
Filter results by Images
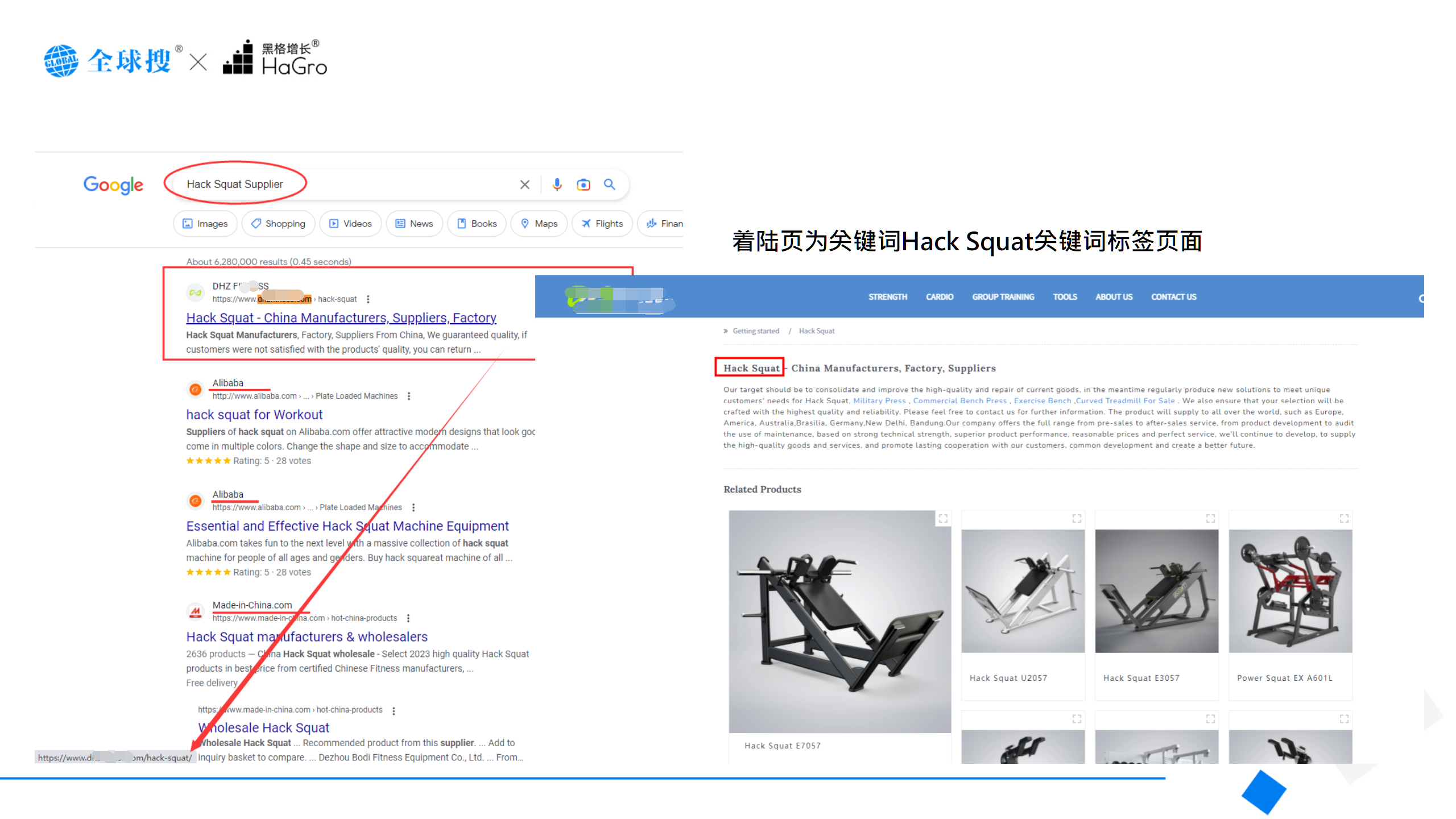point(205,224)
